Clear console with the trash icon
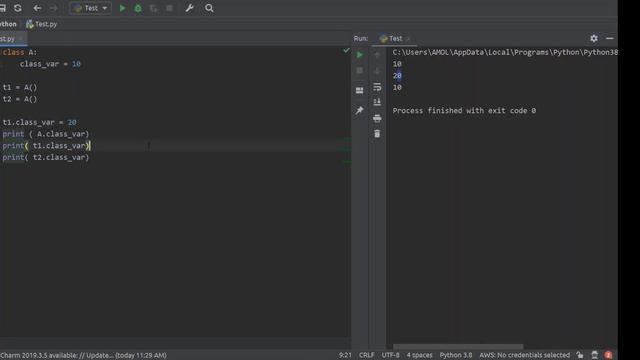 tap(377, 133)
